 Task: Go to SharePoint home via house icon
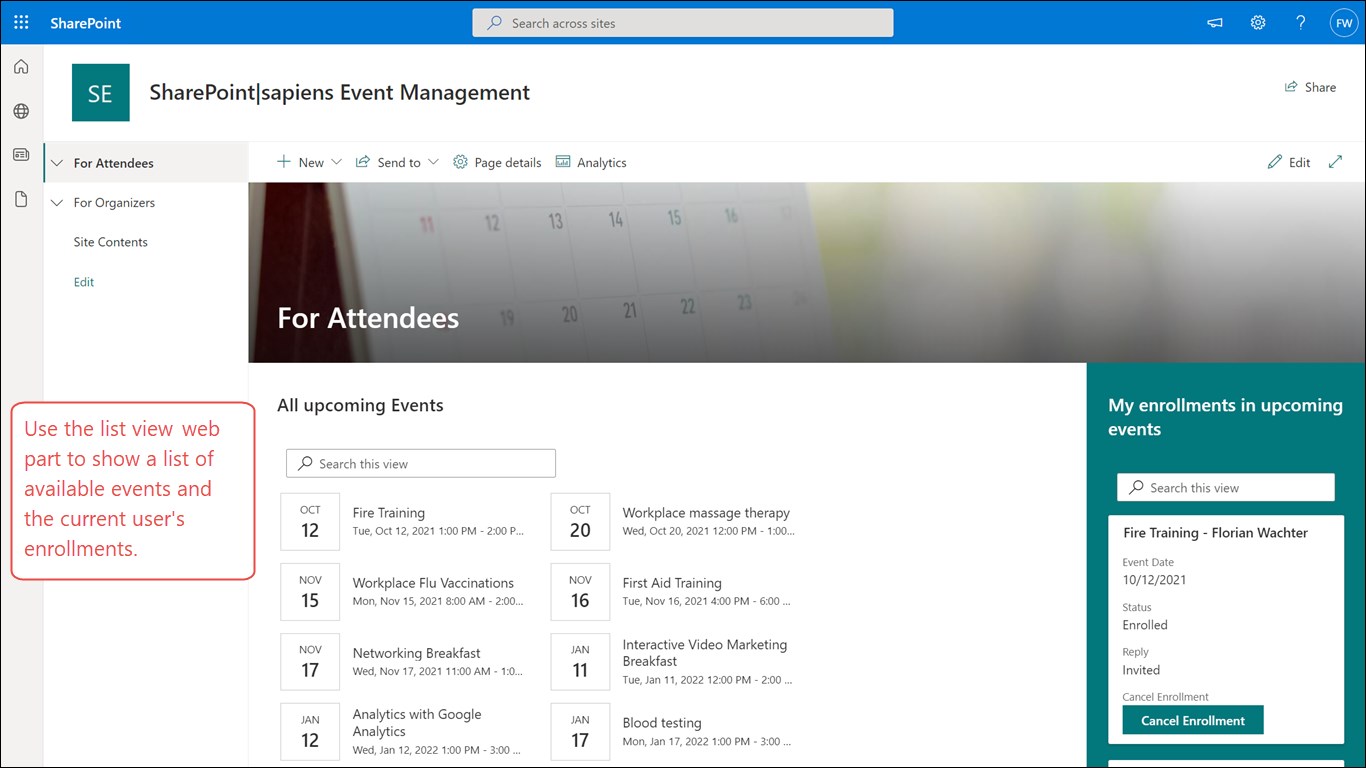tap(21, 67)
